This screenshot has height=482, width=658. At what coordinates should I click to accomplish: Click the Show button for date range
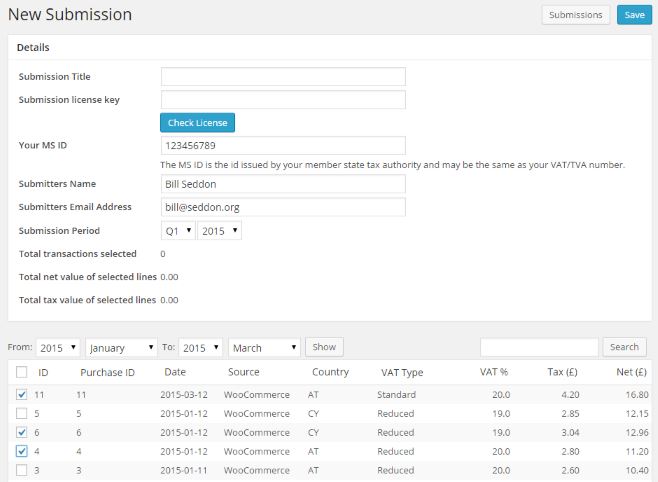pyautogui.click(x=324, y=347)
